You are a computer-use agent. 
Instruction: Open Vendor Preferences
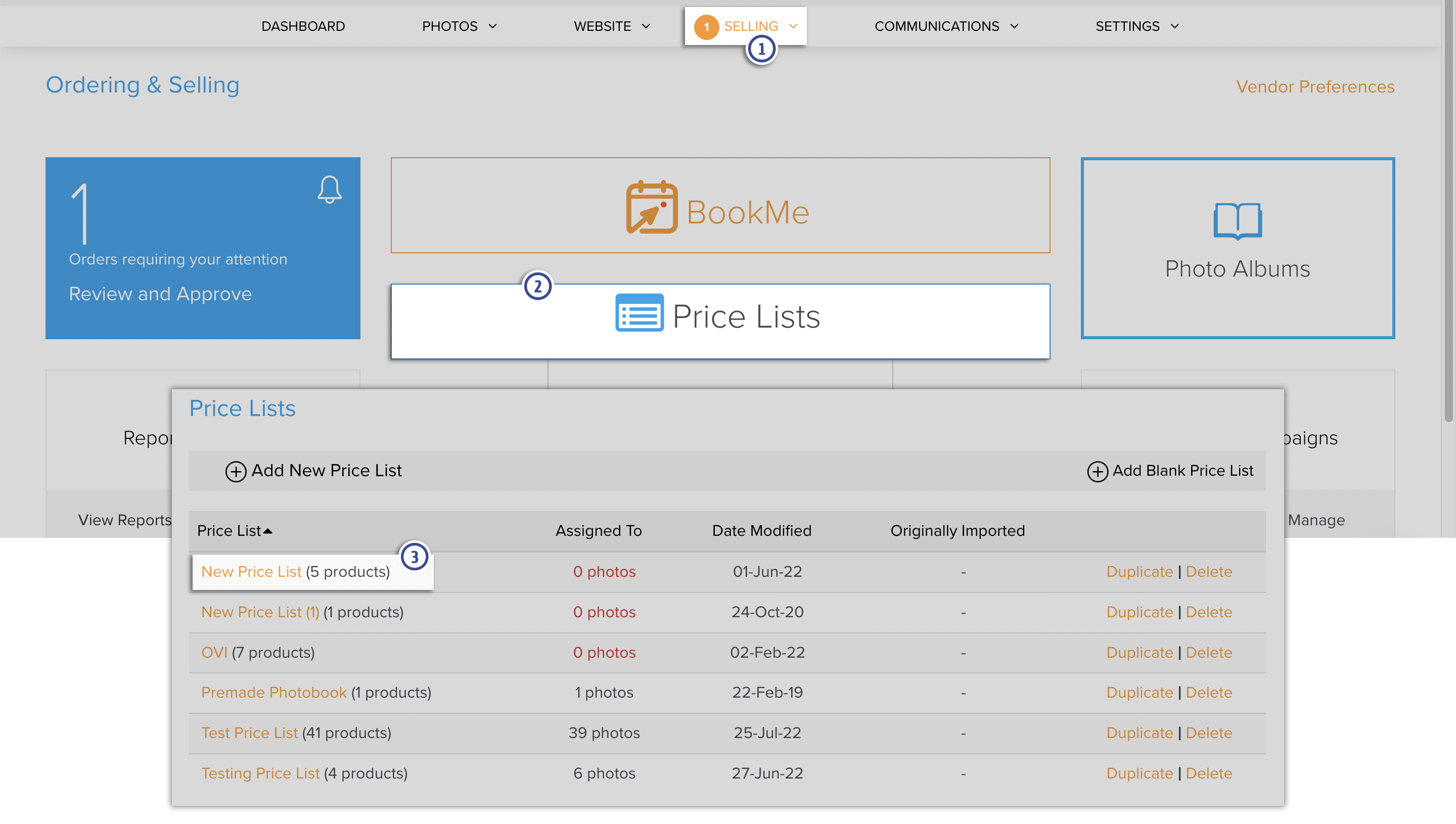click(1315, 86)
